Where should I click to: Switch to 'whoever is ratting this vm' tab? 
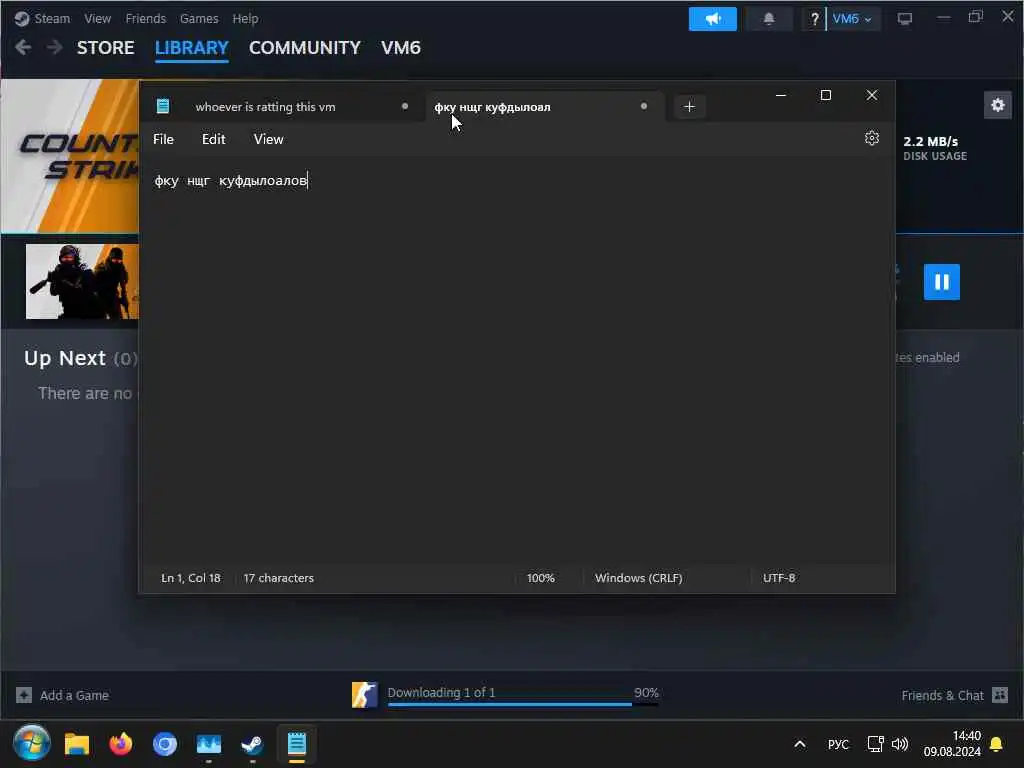pyautogui.click(x=265, y=107)
